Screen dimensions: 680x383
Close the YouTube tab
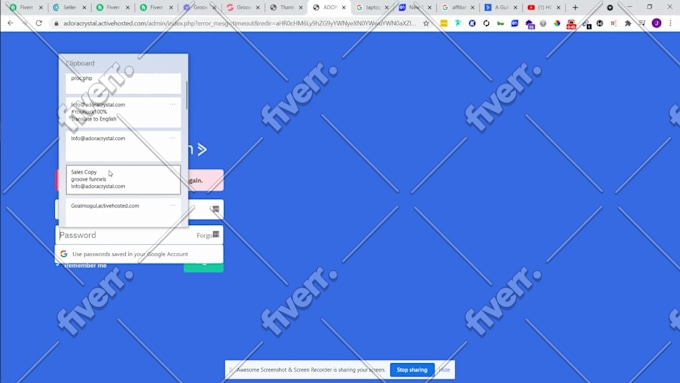[559, 8]
